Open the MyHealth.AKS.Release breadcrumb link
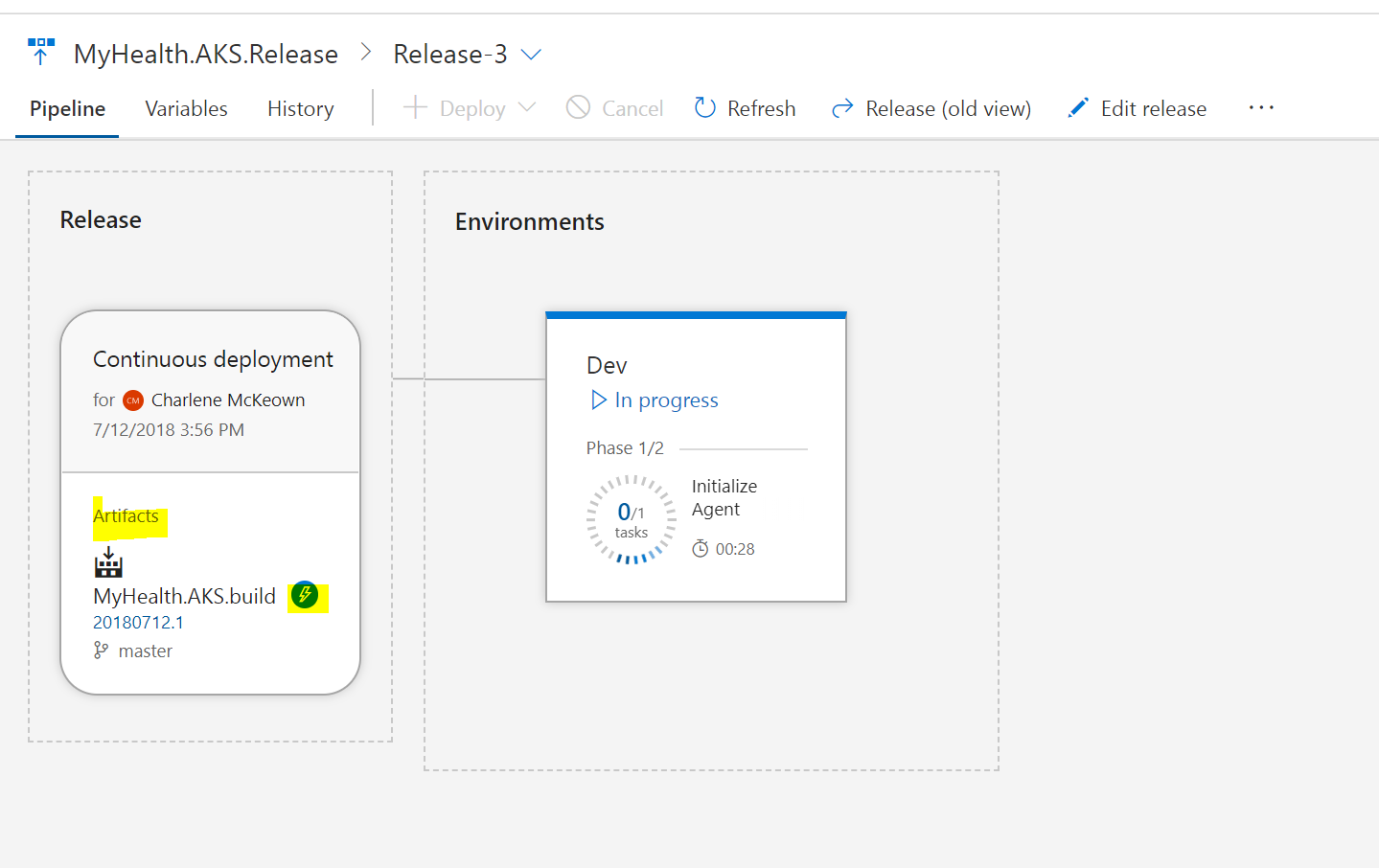Image resolution: width=1379 pixels, height=868 pixels. (206, 55)
